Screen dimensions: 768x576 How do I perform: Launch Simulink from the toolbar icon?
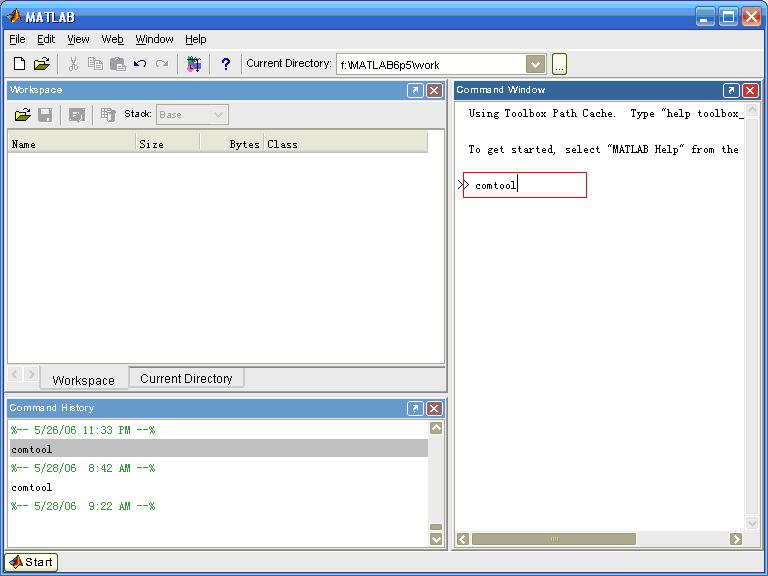click(194, 64)
